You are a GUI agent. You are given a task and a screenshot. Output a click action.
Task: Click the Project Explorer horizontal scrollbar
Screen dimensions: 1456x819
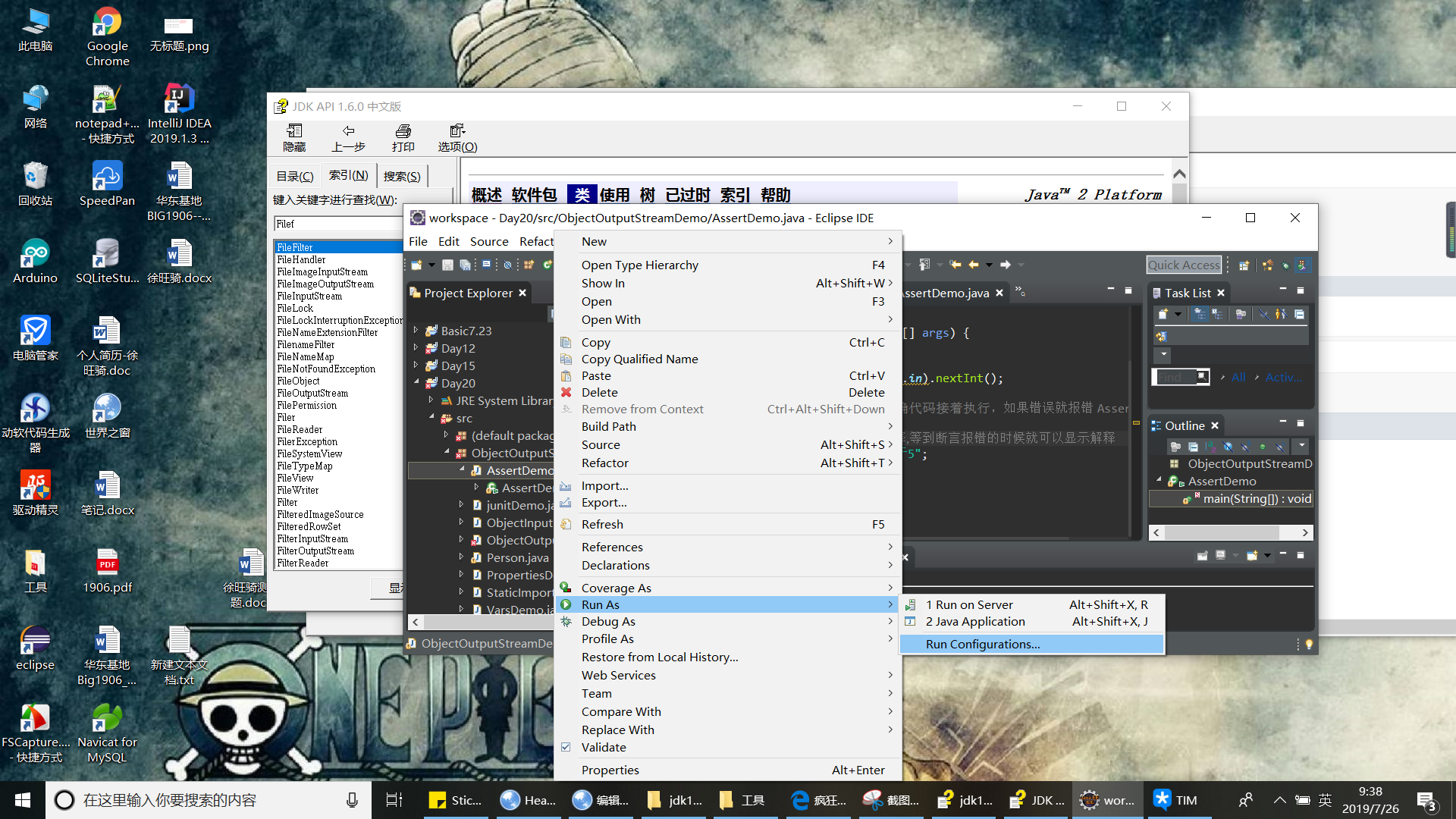pos(481,622)
